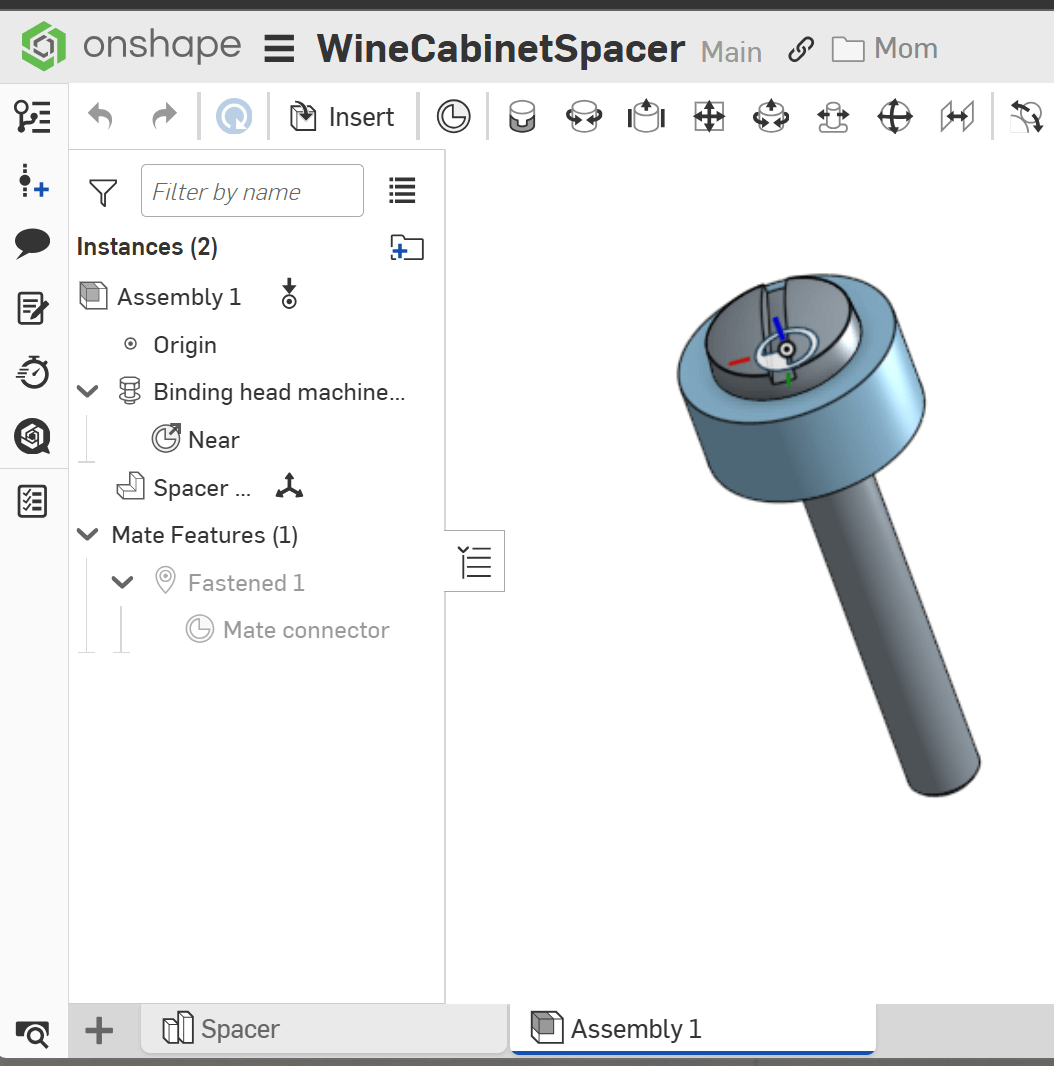Image resolution: width=1054 pixels, height=1066 pixels.
Task: Click the add folder icon beside Instances
Action: pos(407,247)
